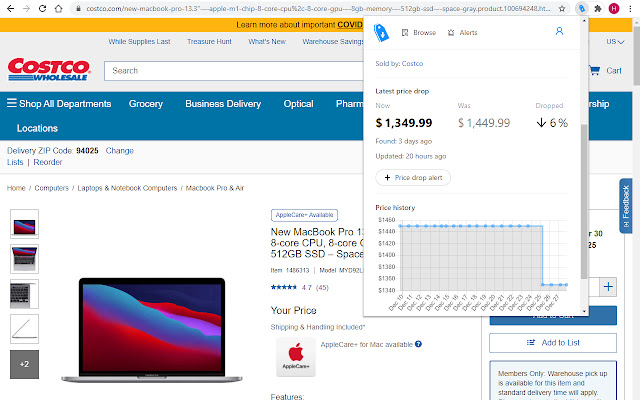This screenshot has height=400, width=640.
Task: Click Treasure Hunt link
Action: click(209, 42)
